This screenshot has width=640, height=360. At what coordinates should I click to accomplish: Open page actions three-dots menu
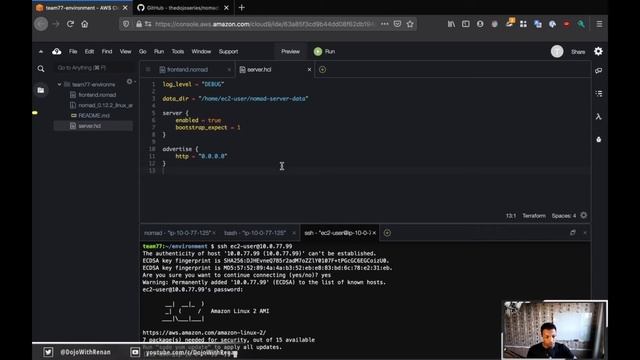point(384,24)
